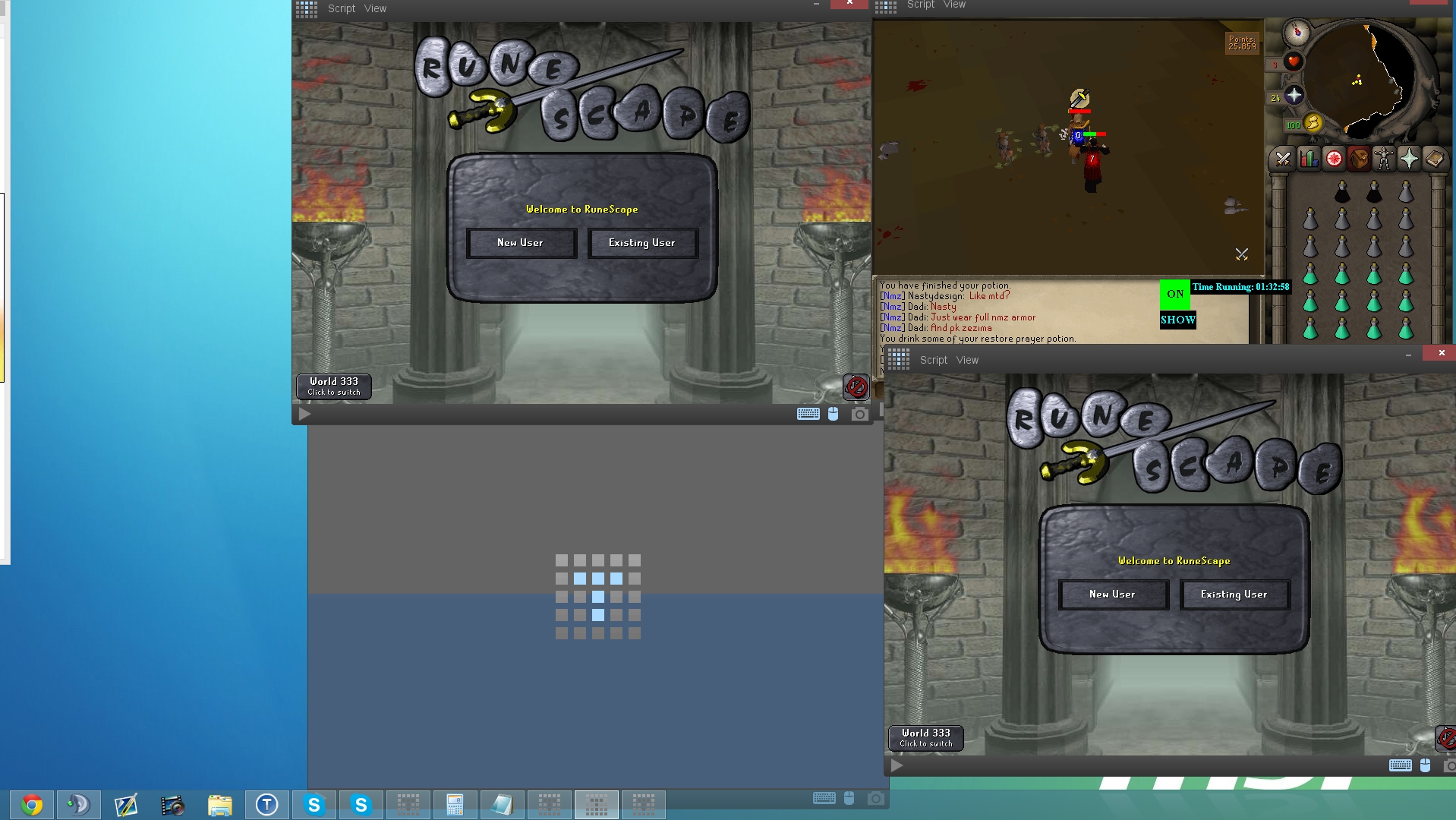Toggle mouse input in the top-left bot window
The width and height of the screenshot is (1456, 820).
click(833, 414)
